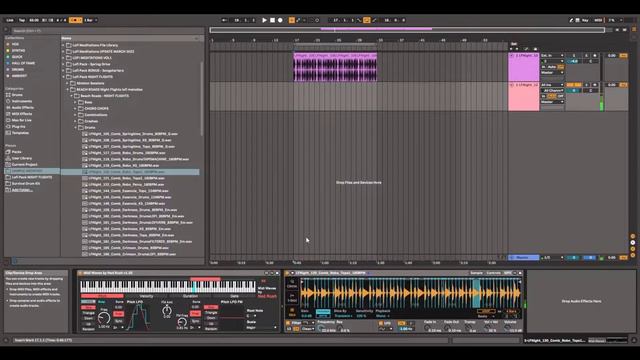
Task: Collapse the Lofi Pack NIGHT FLIGHTS folder
Action: (63, 77)
